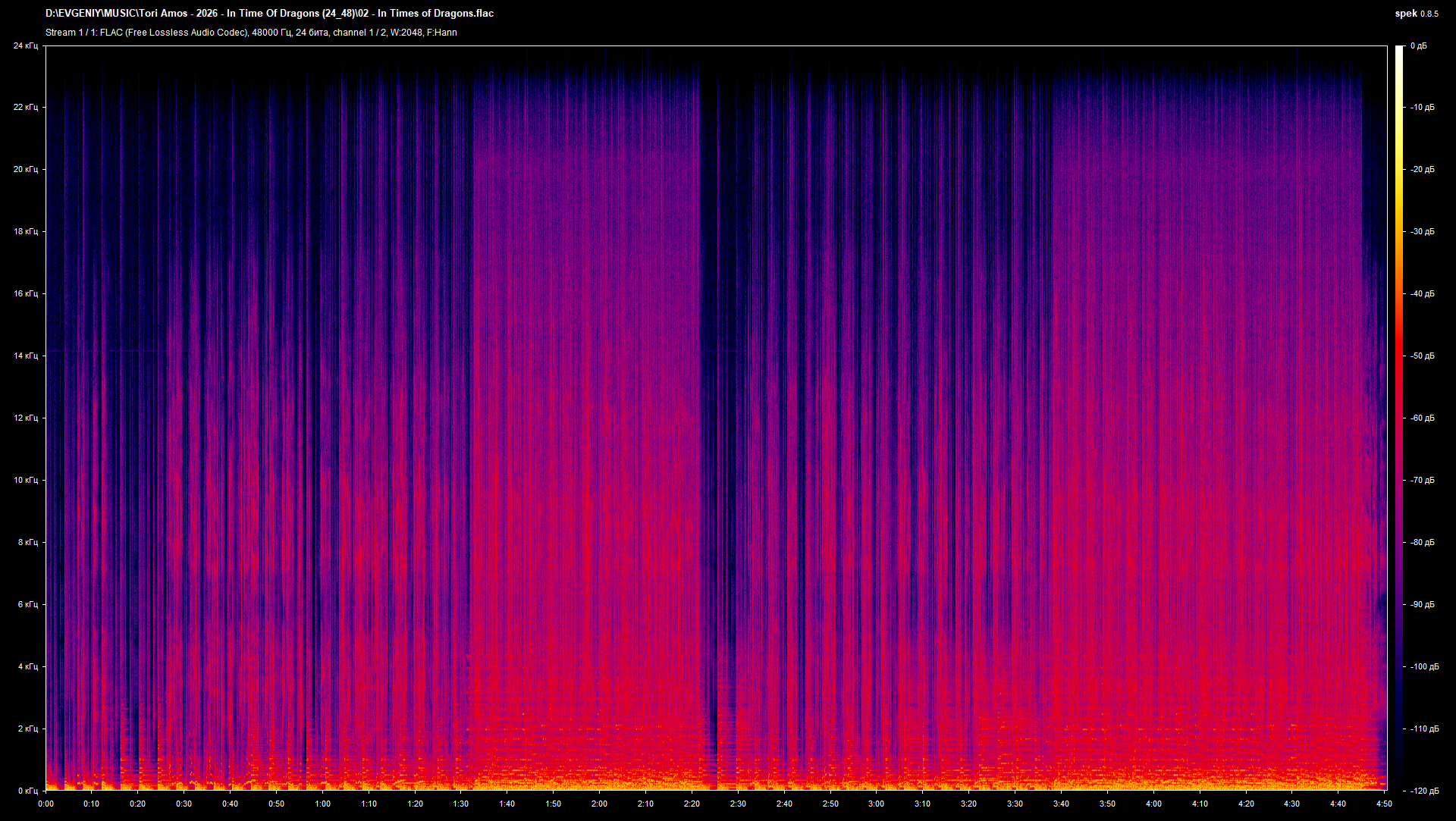The image size is (1456, 821).
Task: Click the '4:30' time axis label
Action: pos(1292,804)
